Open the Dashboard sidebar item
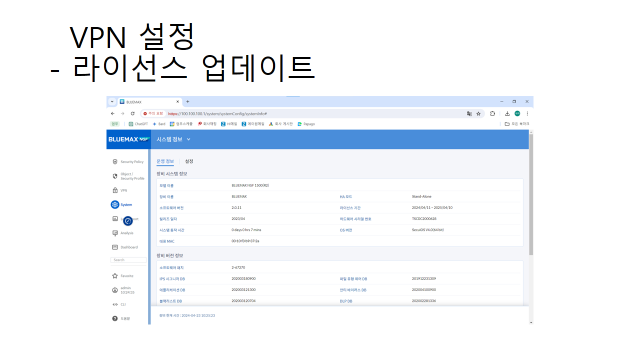This screenshot has height=360, width=640. coord(125,247)
